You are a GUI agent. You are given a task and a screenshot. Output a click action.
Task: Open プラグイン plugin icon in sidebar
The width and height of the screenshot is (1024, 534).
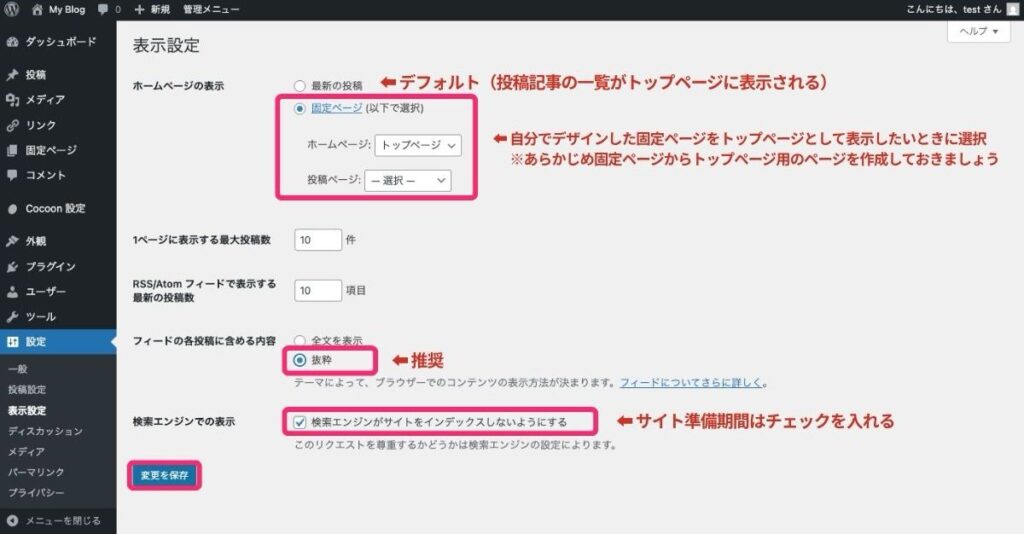[12, 267]
